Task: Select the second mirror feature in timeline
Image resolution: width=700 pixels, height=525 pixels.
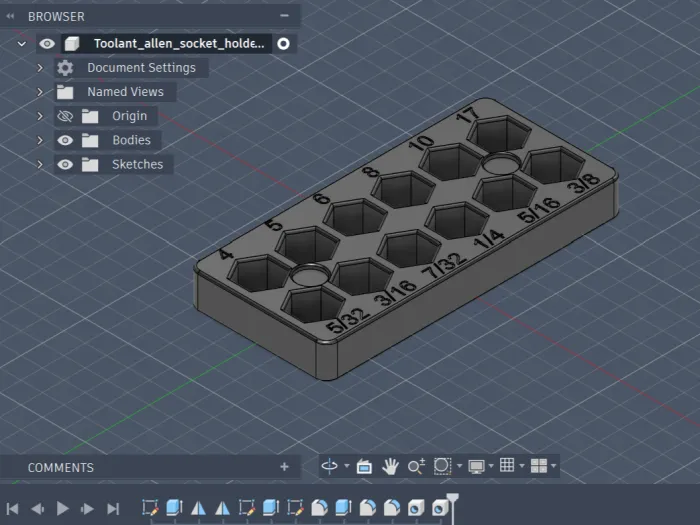Action: click(222, 508)
